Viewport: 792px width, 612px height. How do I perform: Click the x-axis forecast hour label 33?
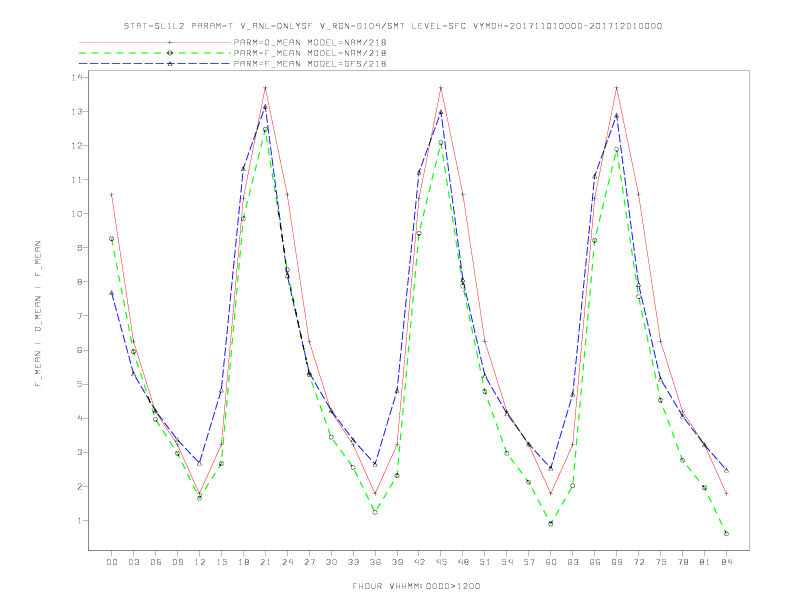(x=353, y=562)
